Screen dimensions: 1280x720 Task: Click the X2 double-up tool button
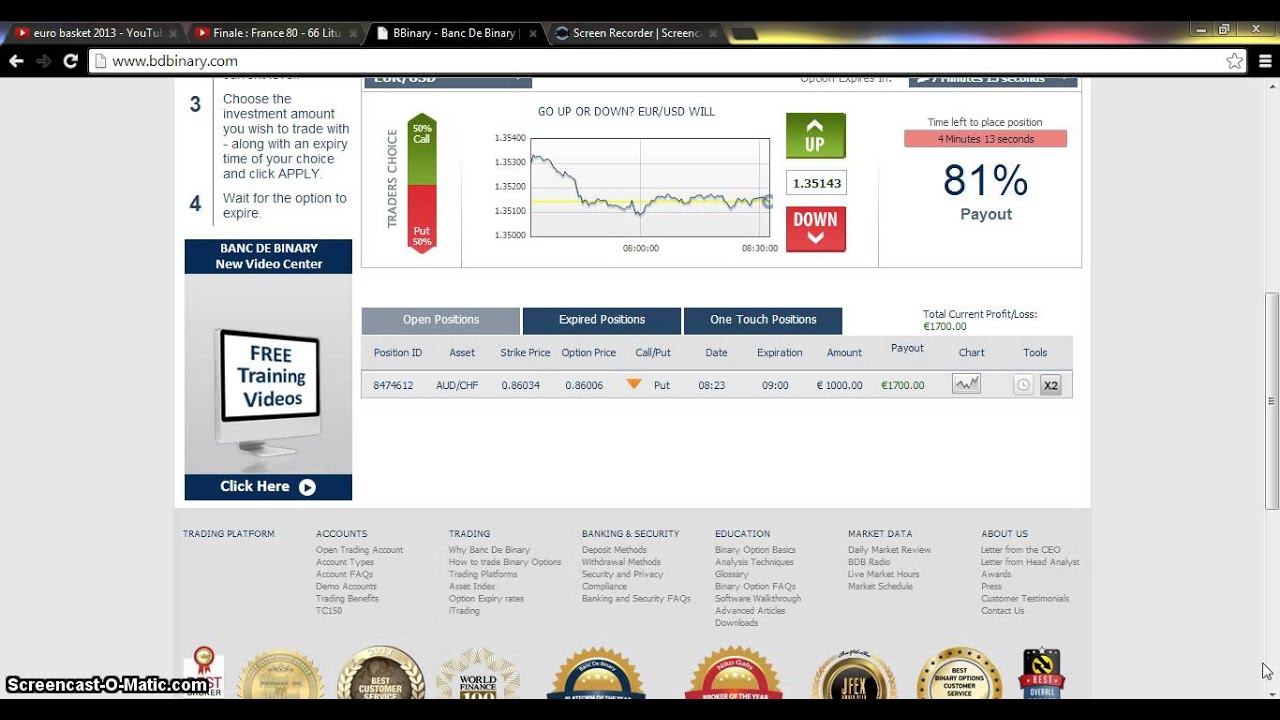1050,385
